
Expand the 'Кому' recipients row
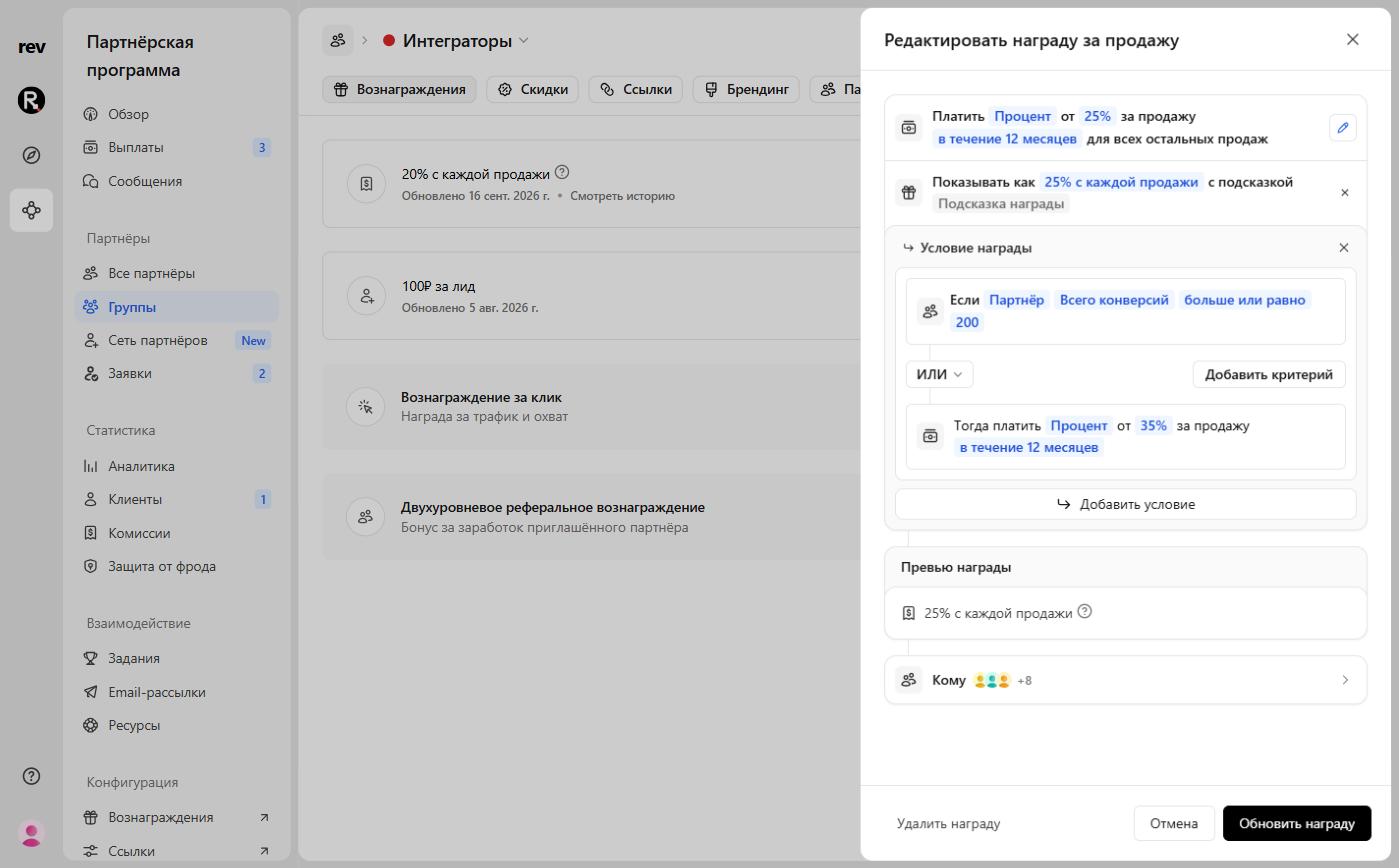(1125, 680)
